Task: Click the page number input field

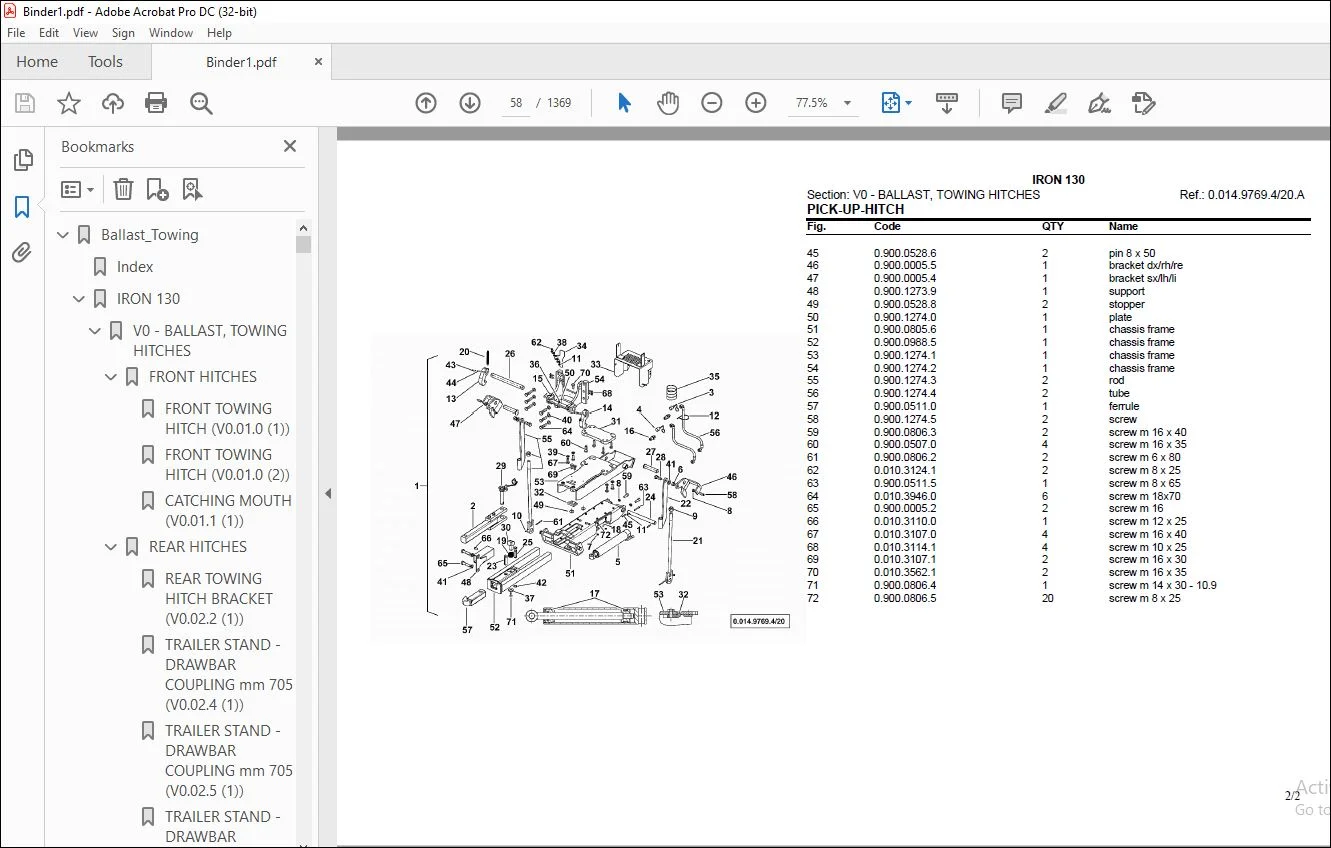Action: [516, 103]
